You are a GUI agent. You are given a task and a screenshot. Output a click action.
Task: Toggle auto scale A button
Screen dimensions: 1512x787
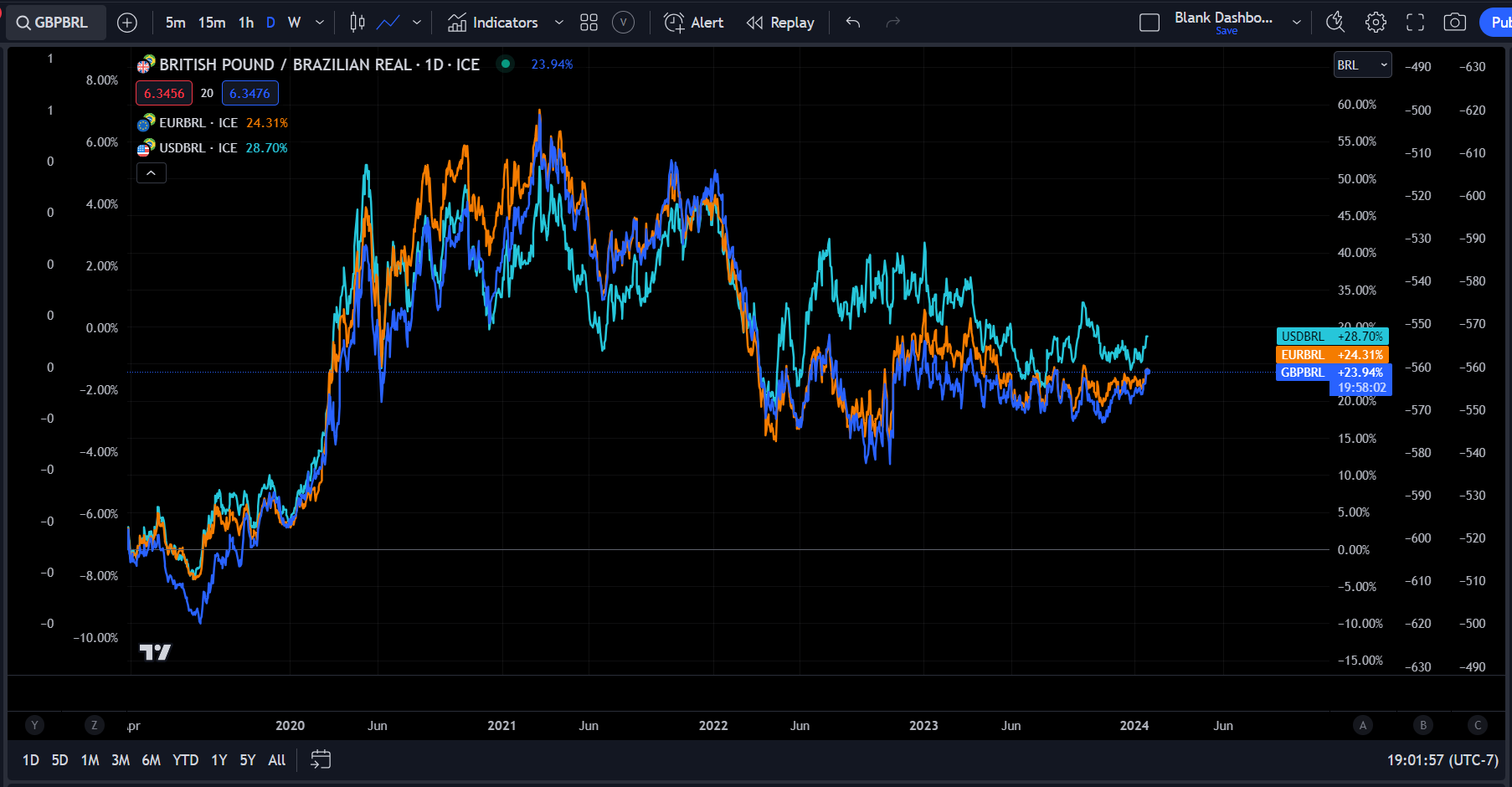coord(1363,725)
